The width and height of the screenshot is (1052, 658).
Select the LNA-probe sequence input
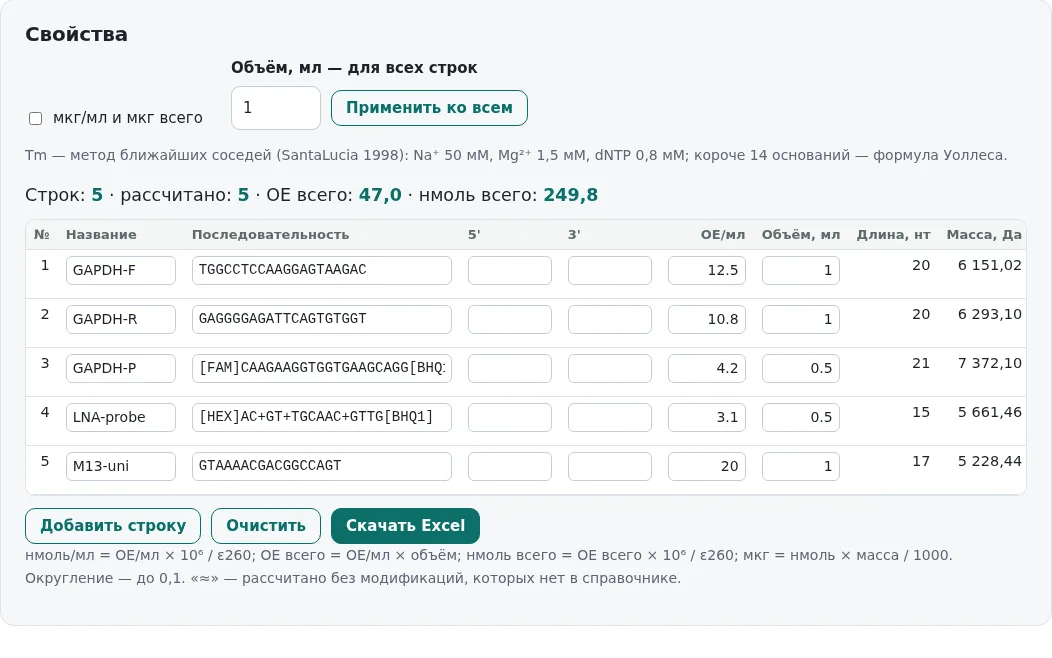(322, 417)
